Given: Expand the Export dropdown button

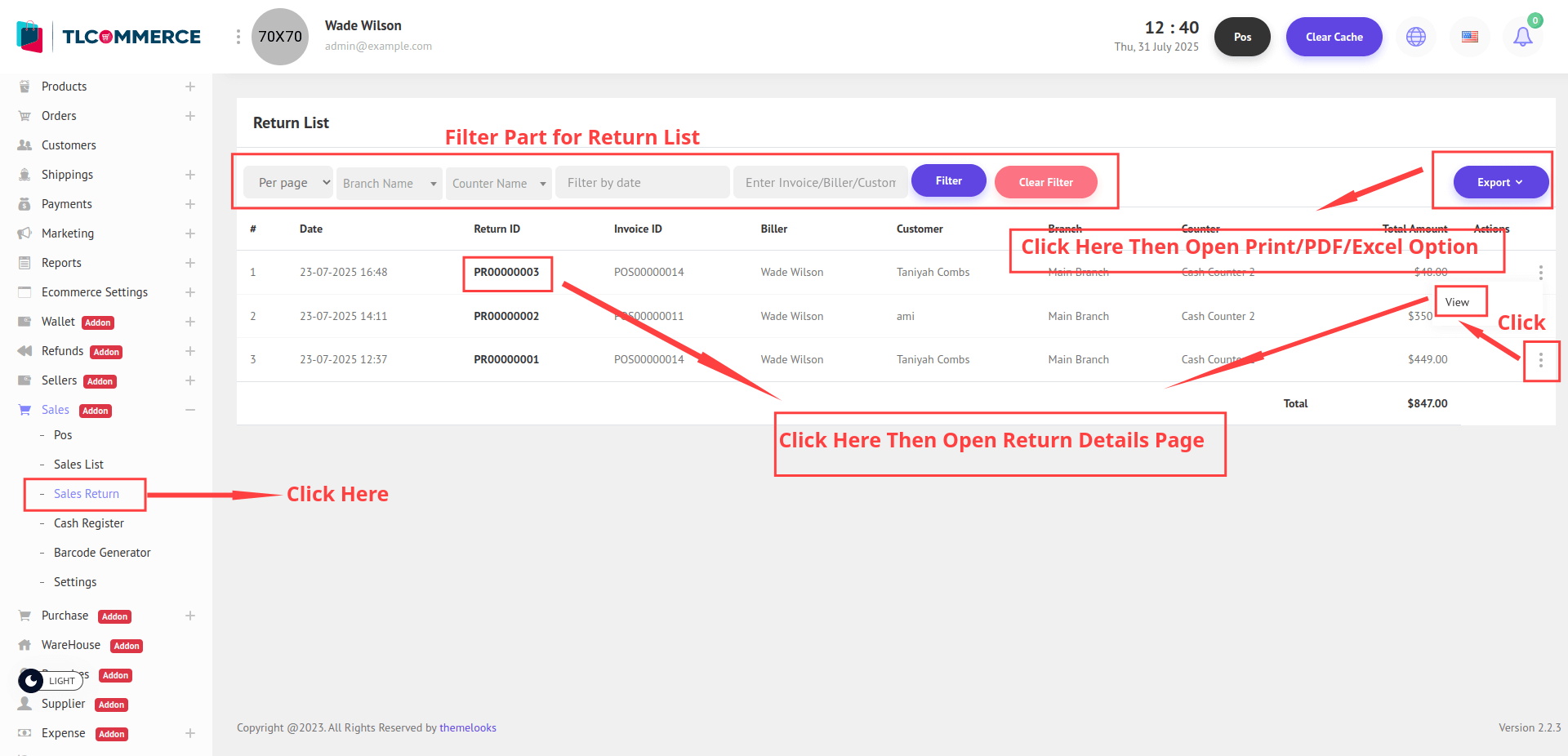Looking at the screenshot, I should (x=1500, y=182).
